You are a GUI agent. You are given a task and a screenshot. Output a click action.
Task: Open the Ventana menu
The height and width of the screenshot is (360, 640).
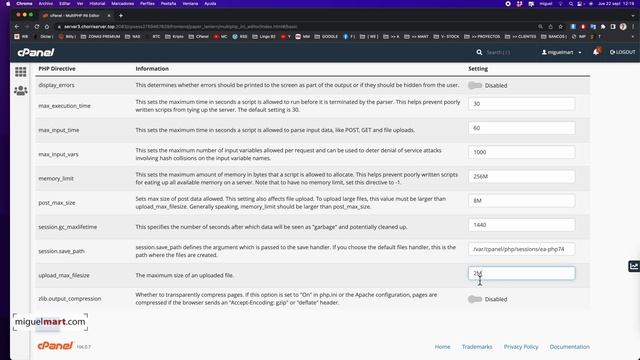tap(190, 4)
